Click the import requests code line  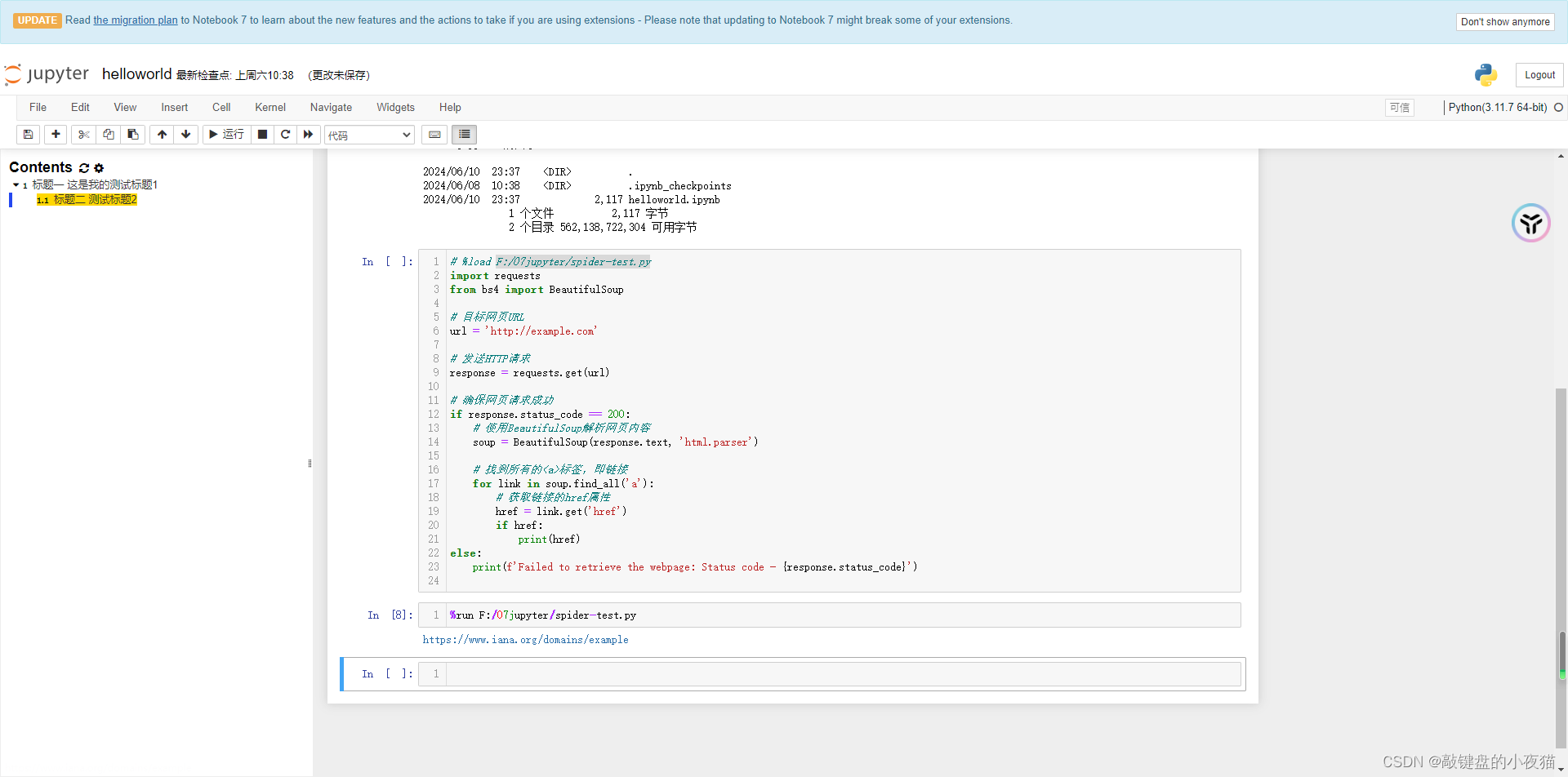(495, 276)
